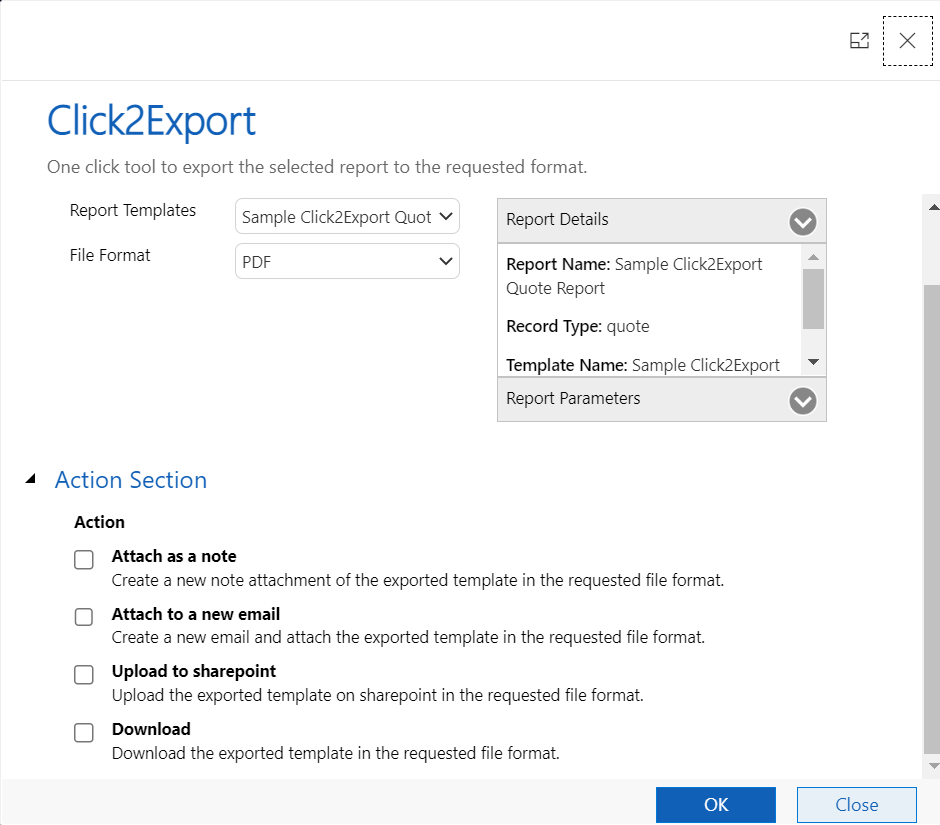940x825 pixels.
Task: Click the Report Parameters panel header
Action: click(x=640, y=399)
